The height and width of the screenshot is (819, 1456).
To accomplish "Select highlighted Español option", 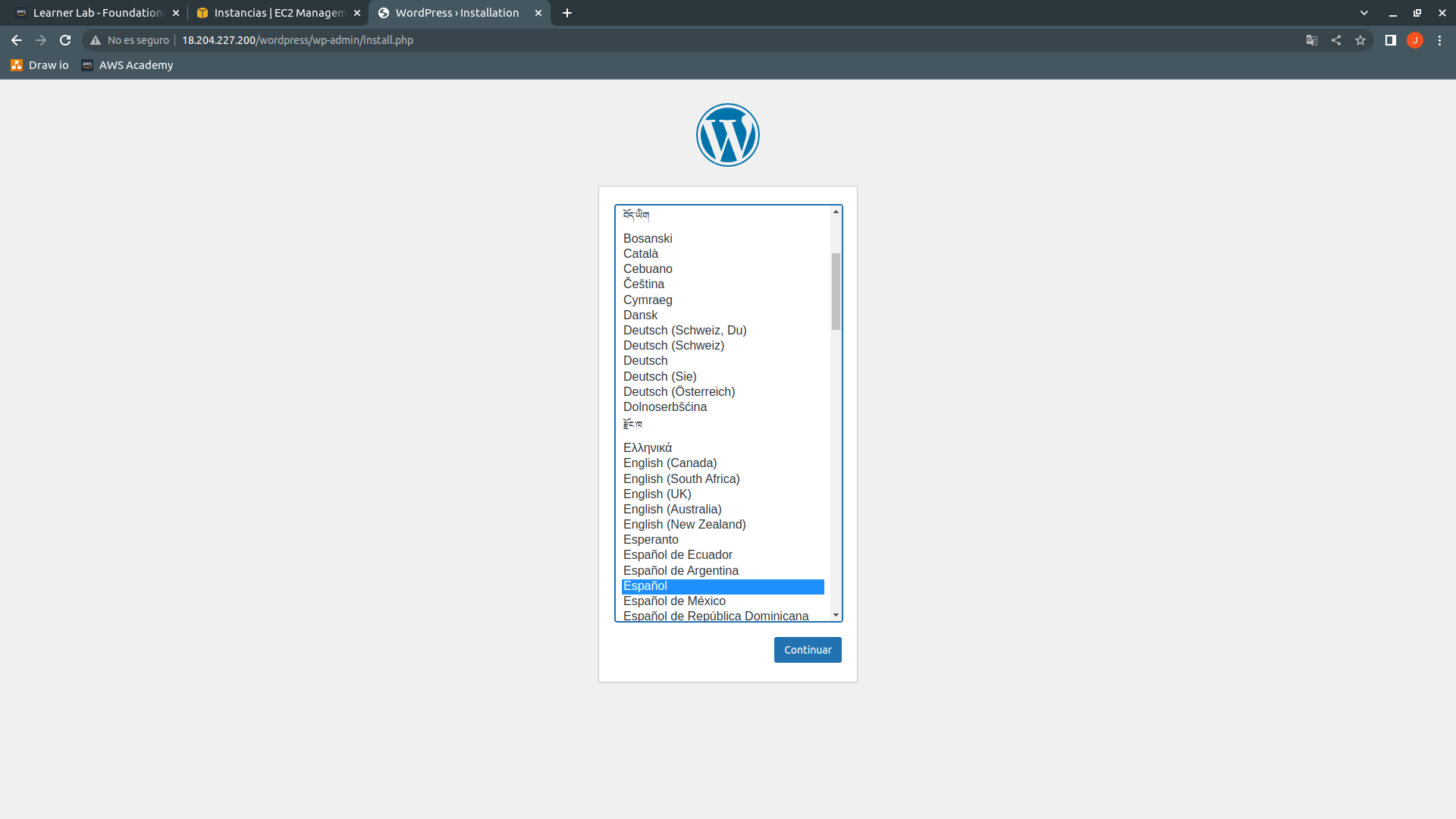I will (x=723, y=586).
